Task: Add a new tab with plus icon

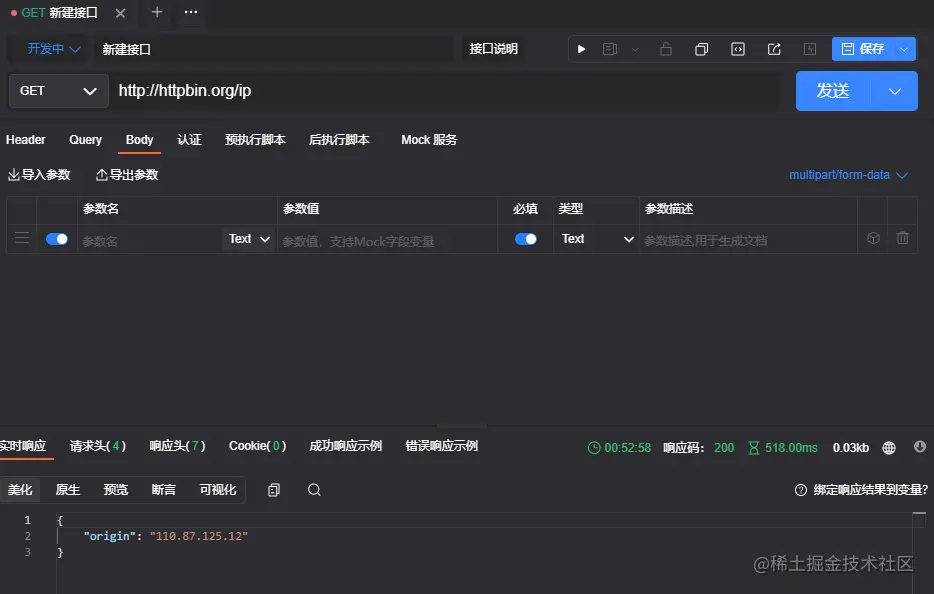Action: (x=157, y=12)
